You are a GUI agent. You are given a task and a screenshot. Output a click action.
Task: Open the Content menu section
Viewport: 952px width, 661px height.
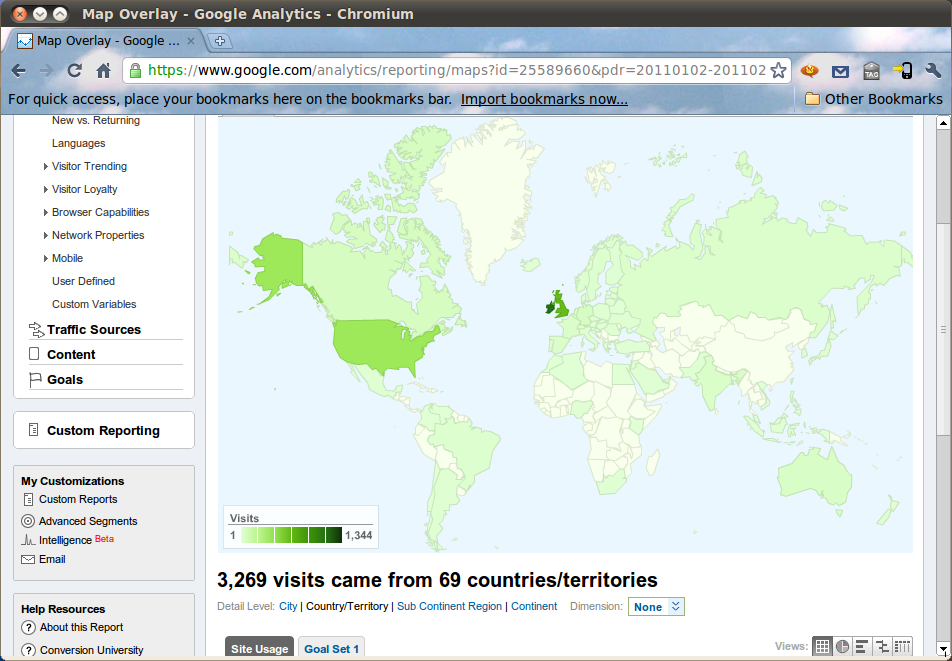(71, 354)
